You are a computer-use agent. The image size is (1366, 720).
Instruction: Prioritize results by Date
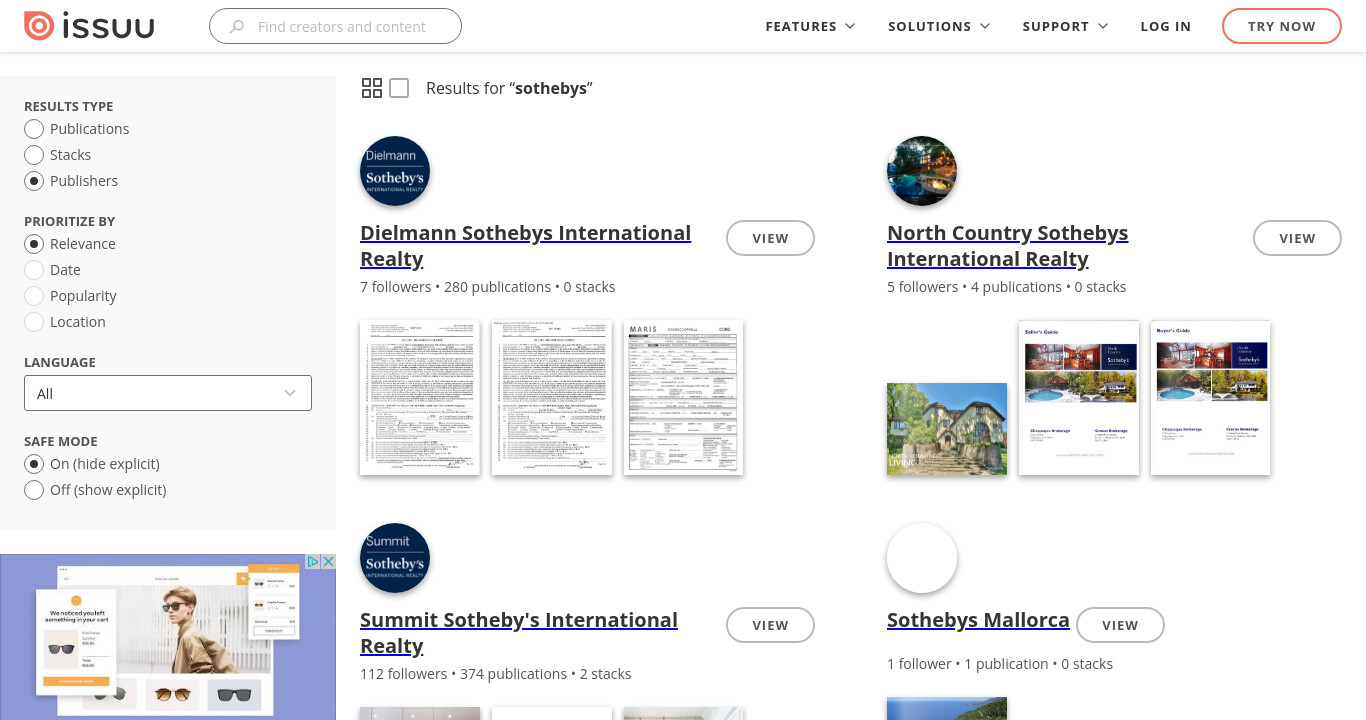(x=34, y=270)
